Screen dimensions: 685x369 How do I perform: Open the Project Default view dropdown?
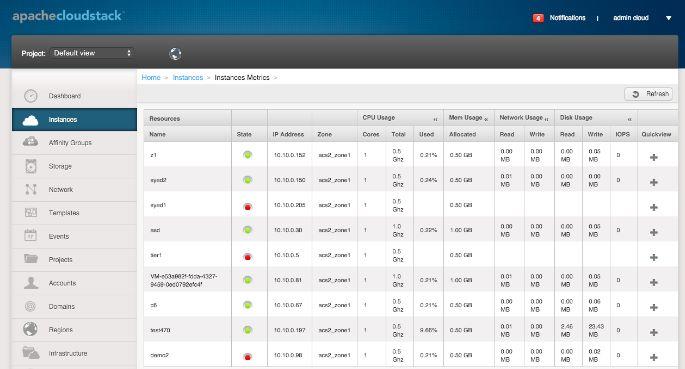click(x=92, y=53)
